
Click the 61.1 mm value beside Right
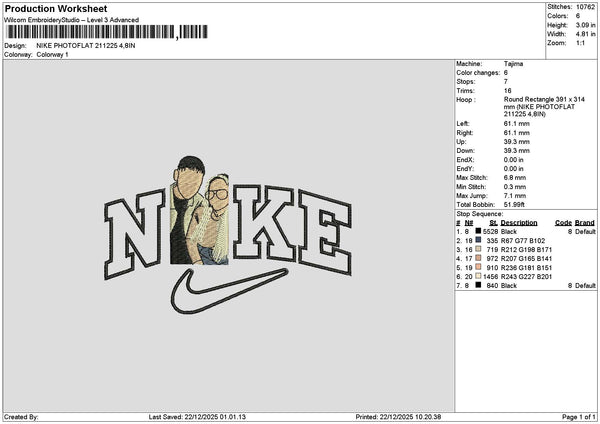pos(517,133)
